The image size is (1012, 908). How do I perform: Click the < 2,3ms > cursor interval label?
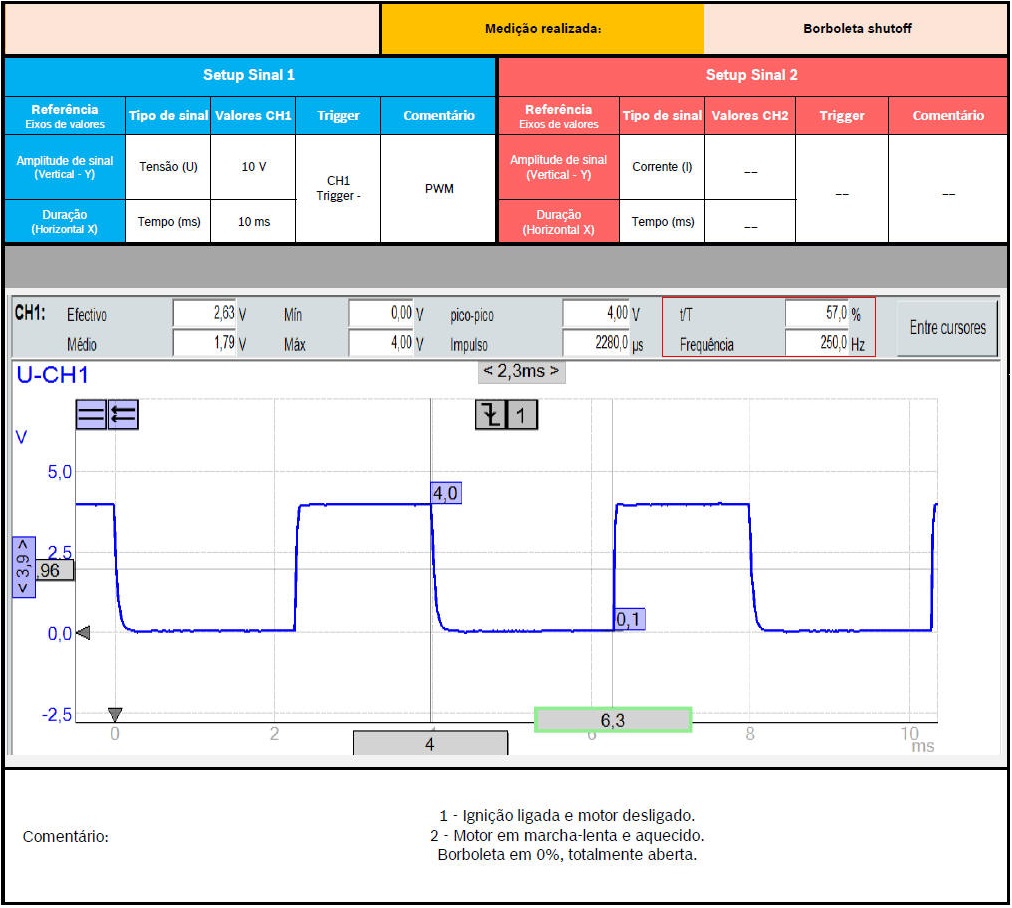coord(521,371)
